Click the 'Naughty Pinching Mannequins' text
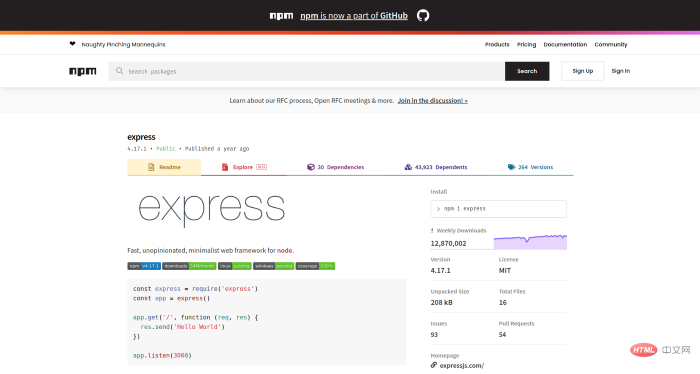Image resolution: width=700 pixels, height=374 pixels. coord(124,45)
